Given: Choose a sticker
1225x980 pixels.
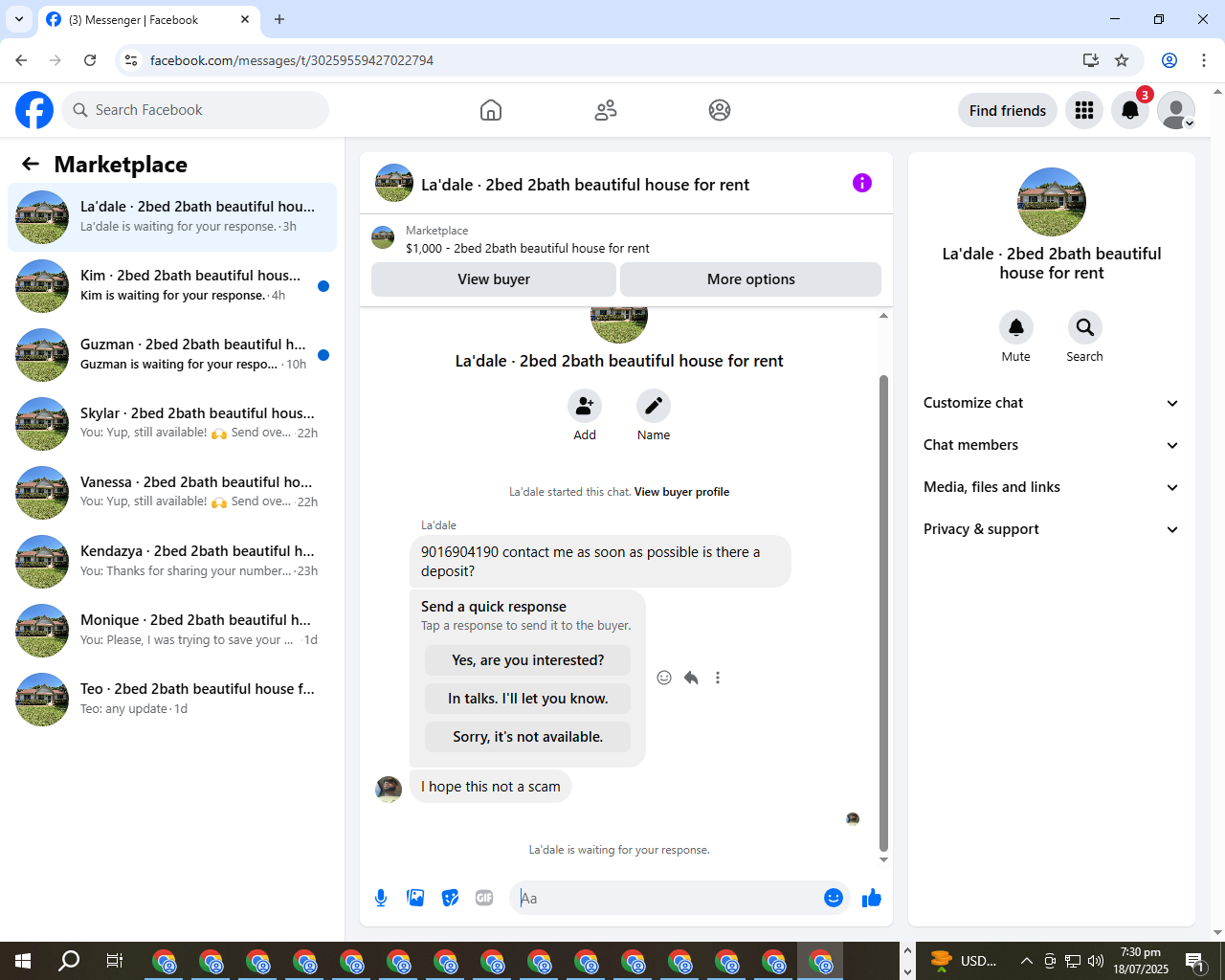Looking at the screenshot, I should tap(450, 898).
